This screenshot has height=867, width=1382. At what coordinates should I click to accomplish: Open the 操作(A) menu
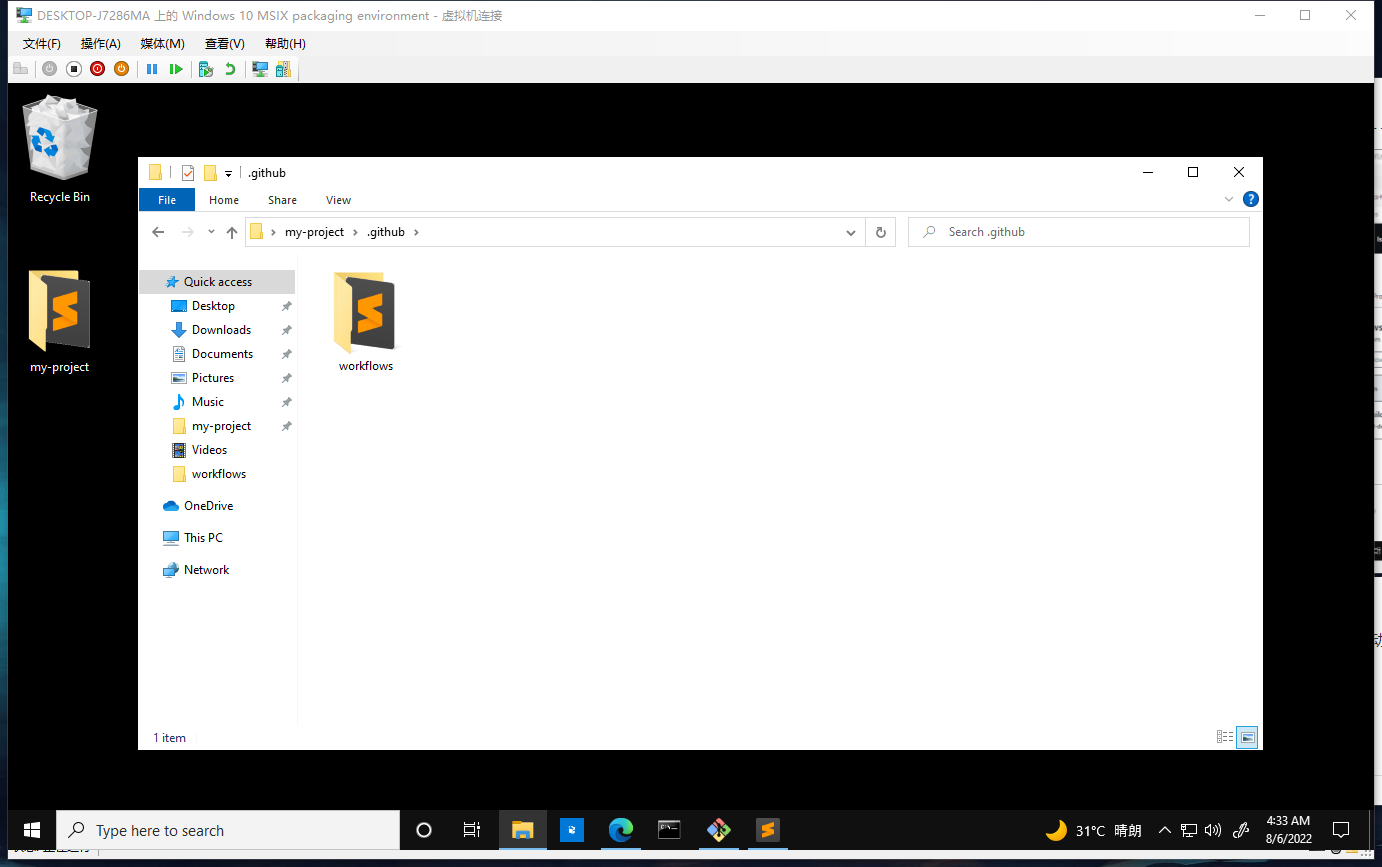click(100, 44)
